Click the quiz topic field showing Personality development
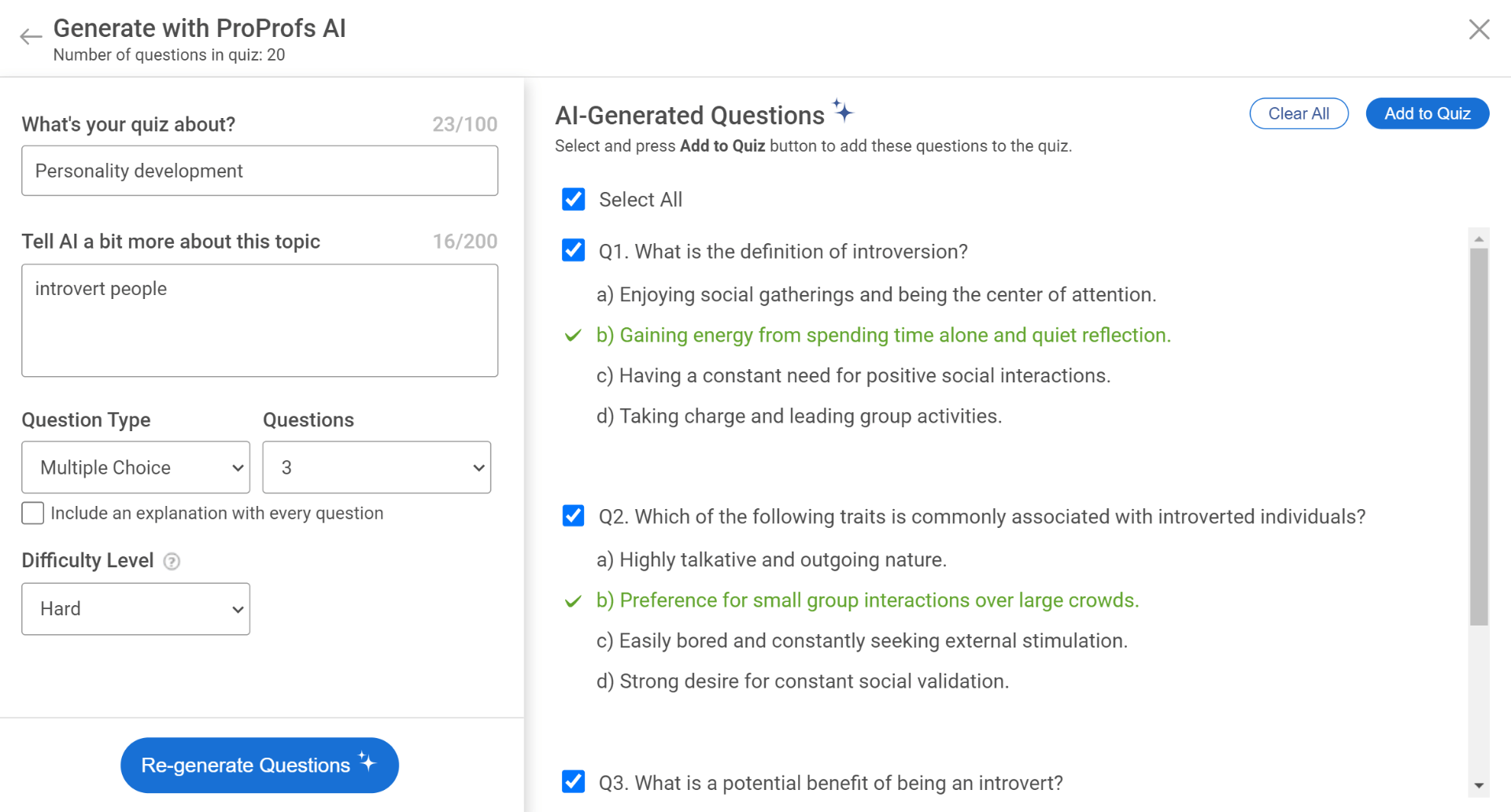This screenshot has height=812, width=1511. point(260,171)
